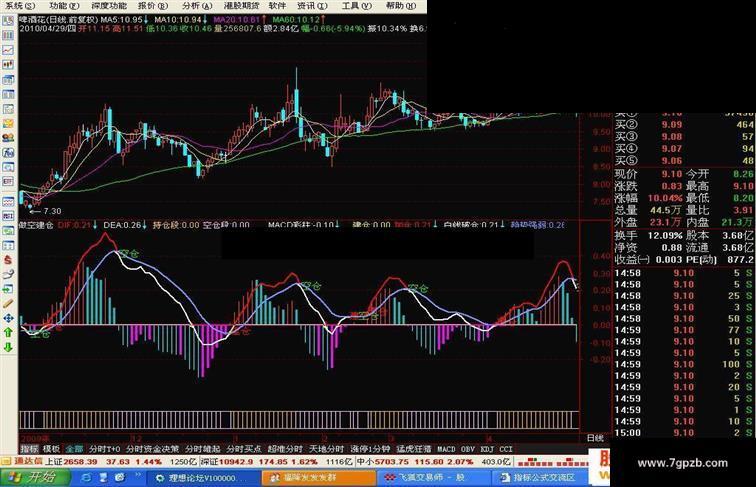This screenshot has width=756, height=487.
Task: Click the 买⑤ 9.06 bid row
Action: click(x=684, y=161)
